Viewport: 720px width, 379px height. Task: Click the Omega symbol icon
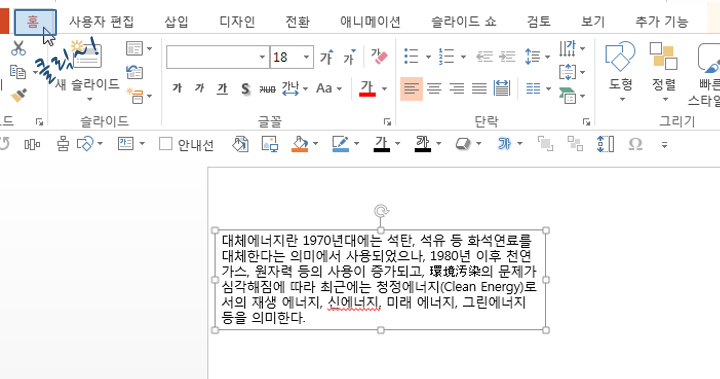(635, 144)
